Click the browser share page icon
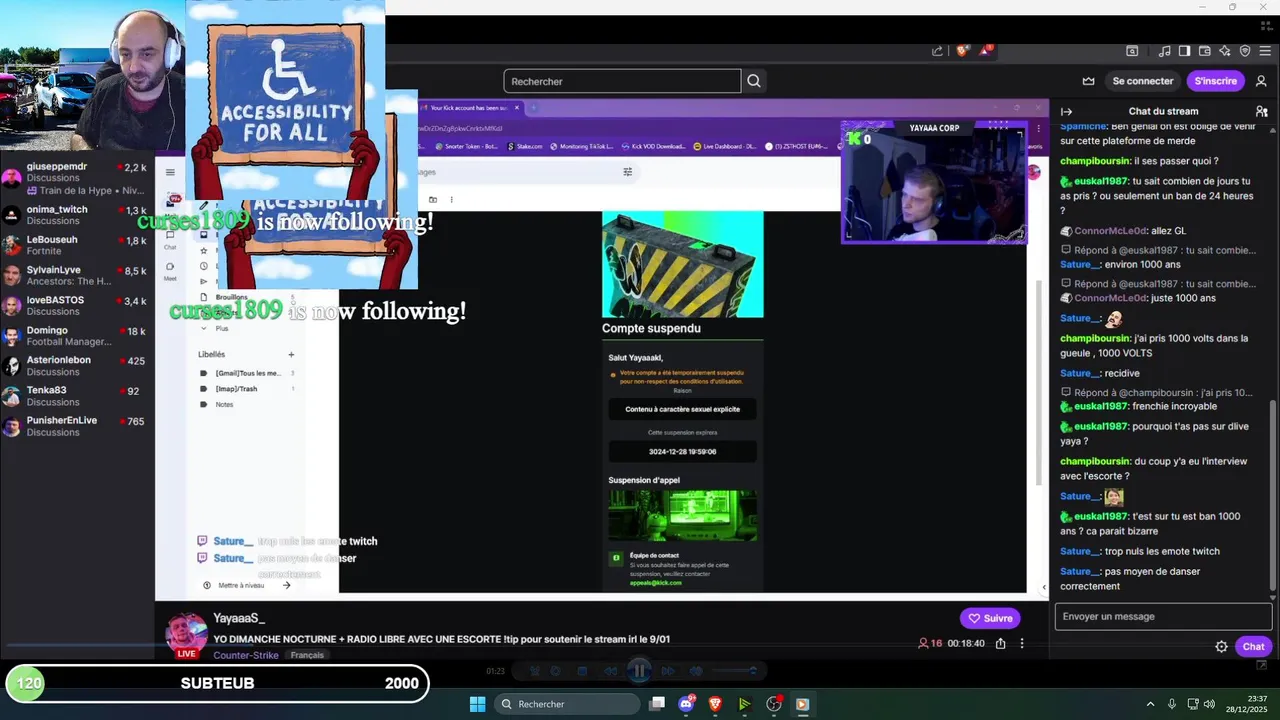The image size is (1280, 720). point(937,51)
